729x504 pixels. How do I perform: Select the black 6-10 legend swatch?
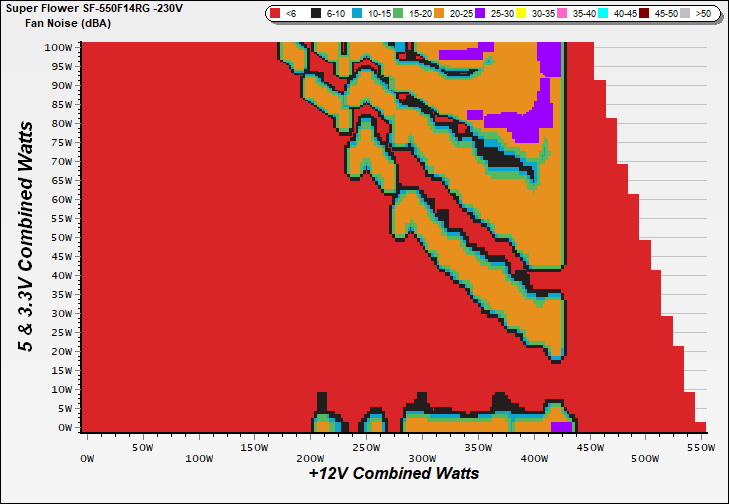(x=317, y=14)
